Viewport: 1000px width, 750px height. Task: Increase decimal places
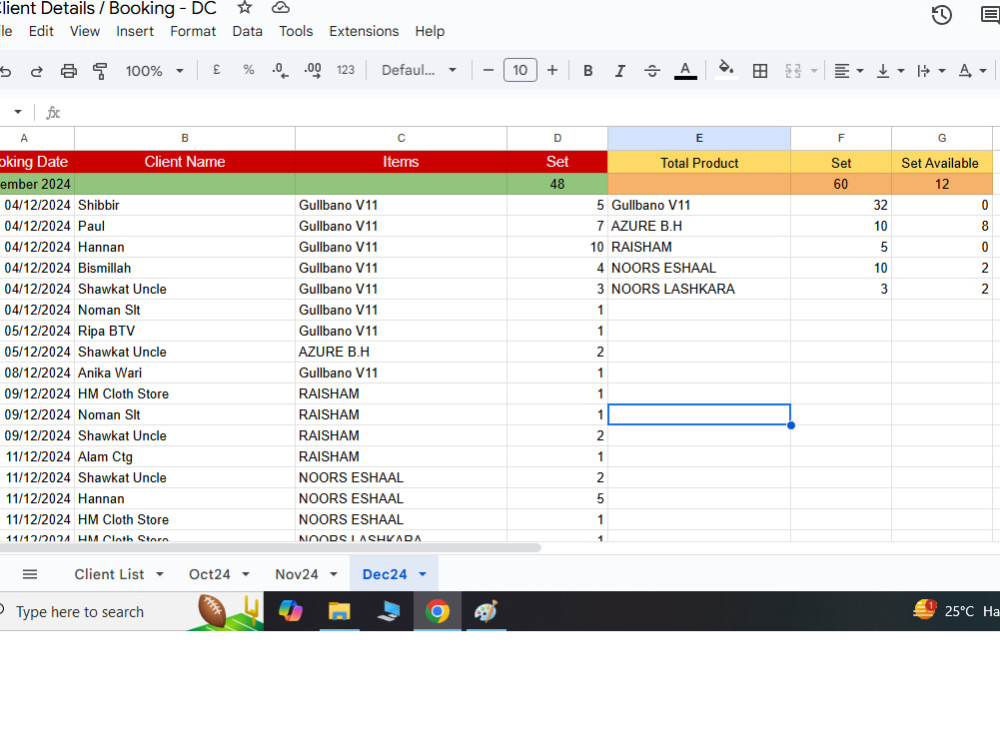click(312, 70)
